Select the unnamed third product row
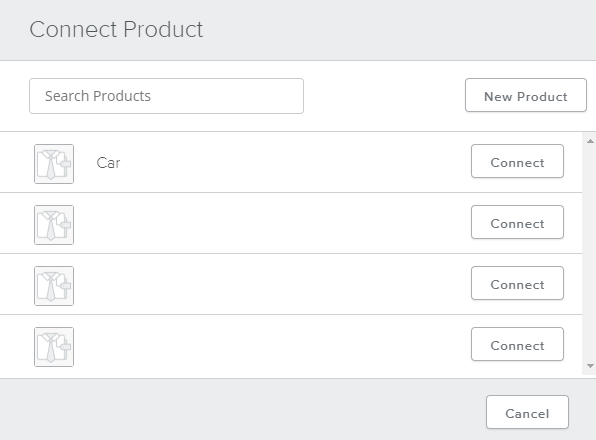The width and height of the screenshot is (596, 440). (x=291, y=284)
